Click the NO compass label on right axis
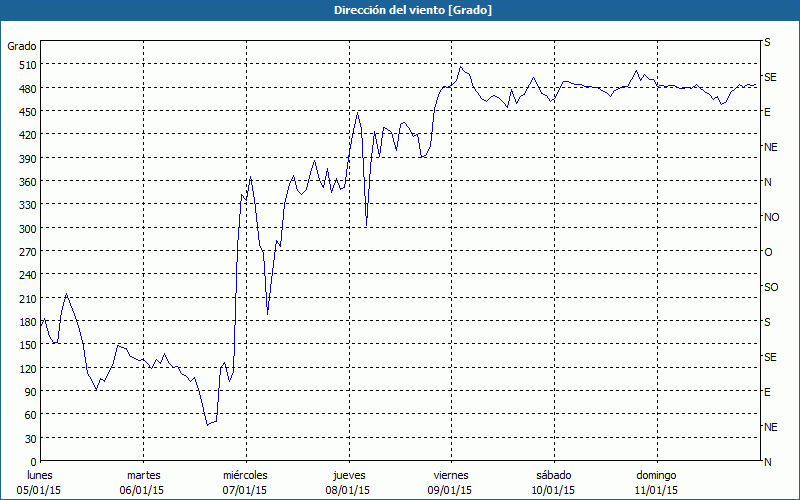800x500 pixels. pyautogui.click(x=771, y=217)
